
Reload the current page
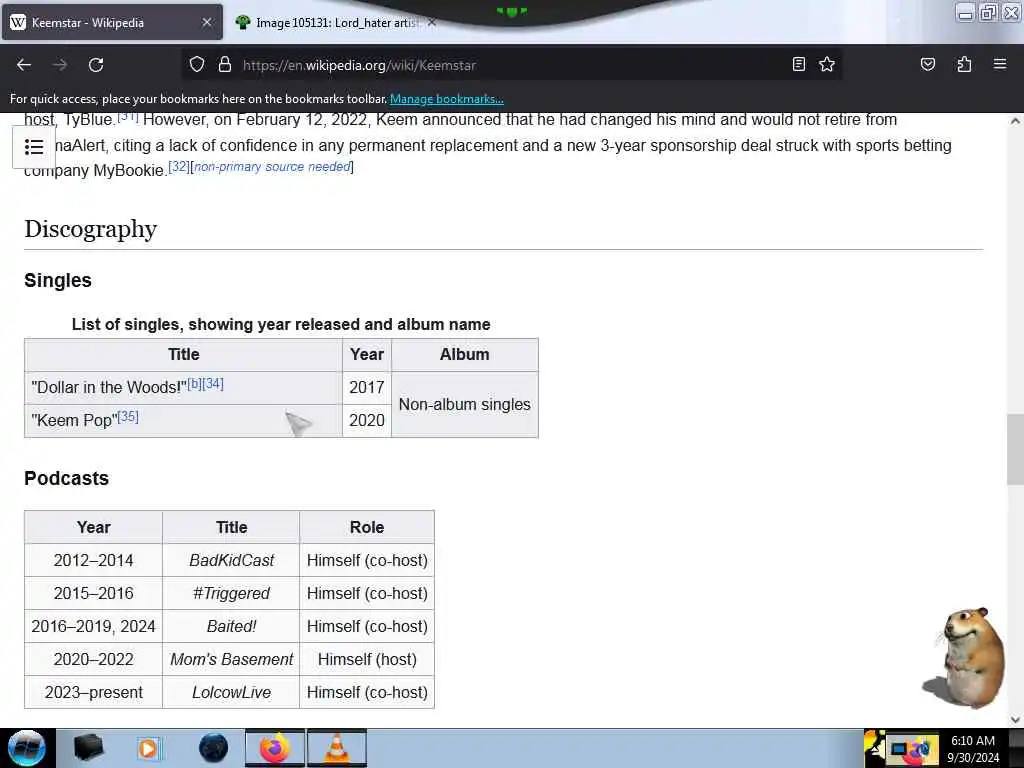pos(96,65)
